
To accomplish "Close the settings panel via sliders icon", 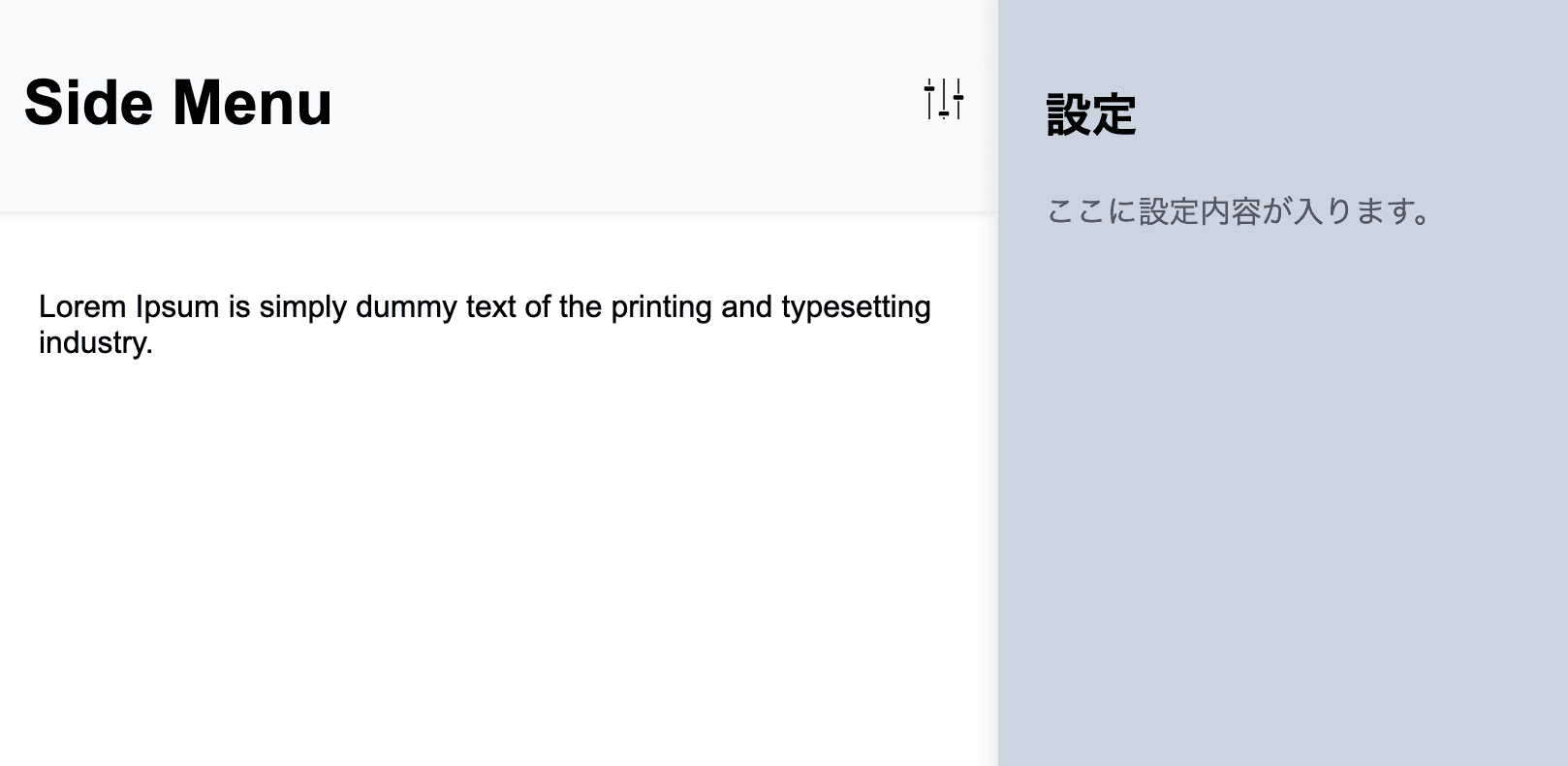I will tap(943, 99).
